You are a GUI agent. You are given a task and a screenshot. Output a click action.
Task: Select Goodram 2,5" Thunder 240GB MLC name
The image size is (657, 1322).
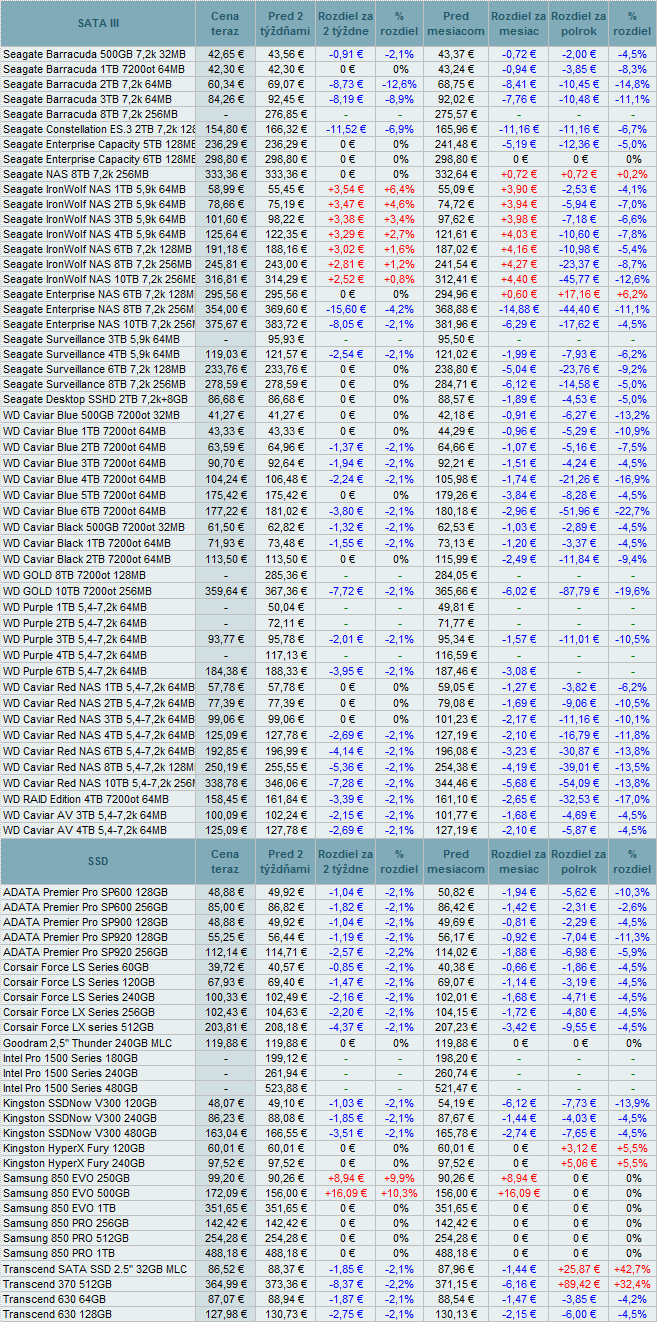coord(85,1041)
